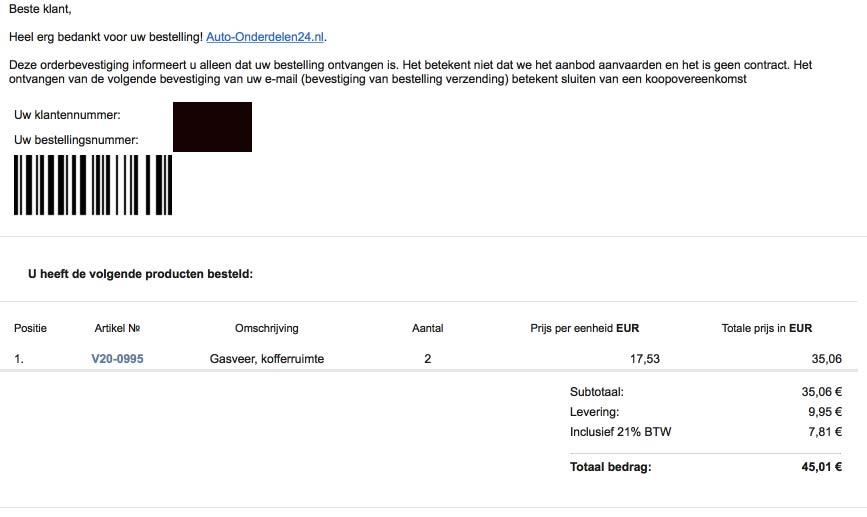Click the order barcode image
This screenshot has width=867, height=517.
pyautogui.click(x=93, y=185)
